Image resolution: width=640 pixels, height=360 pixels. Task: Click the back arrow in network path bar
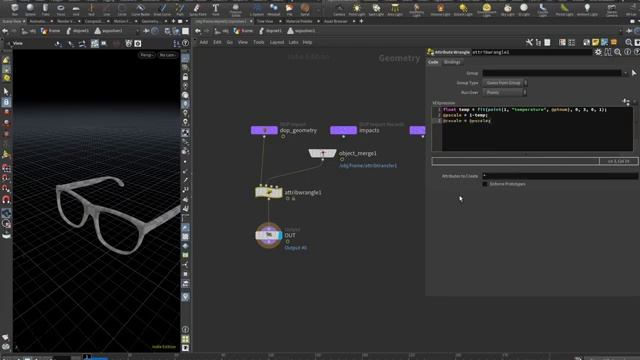pos(198,31)
